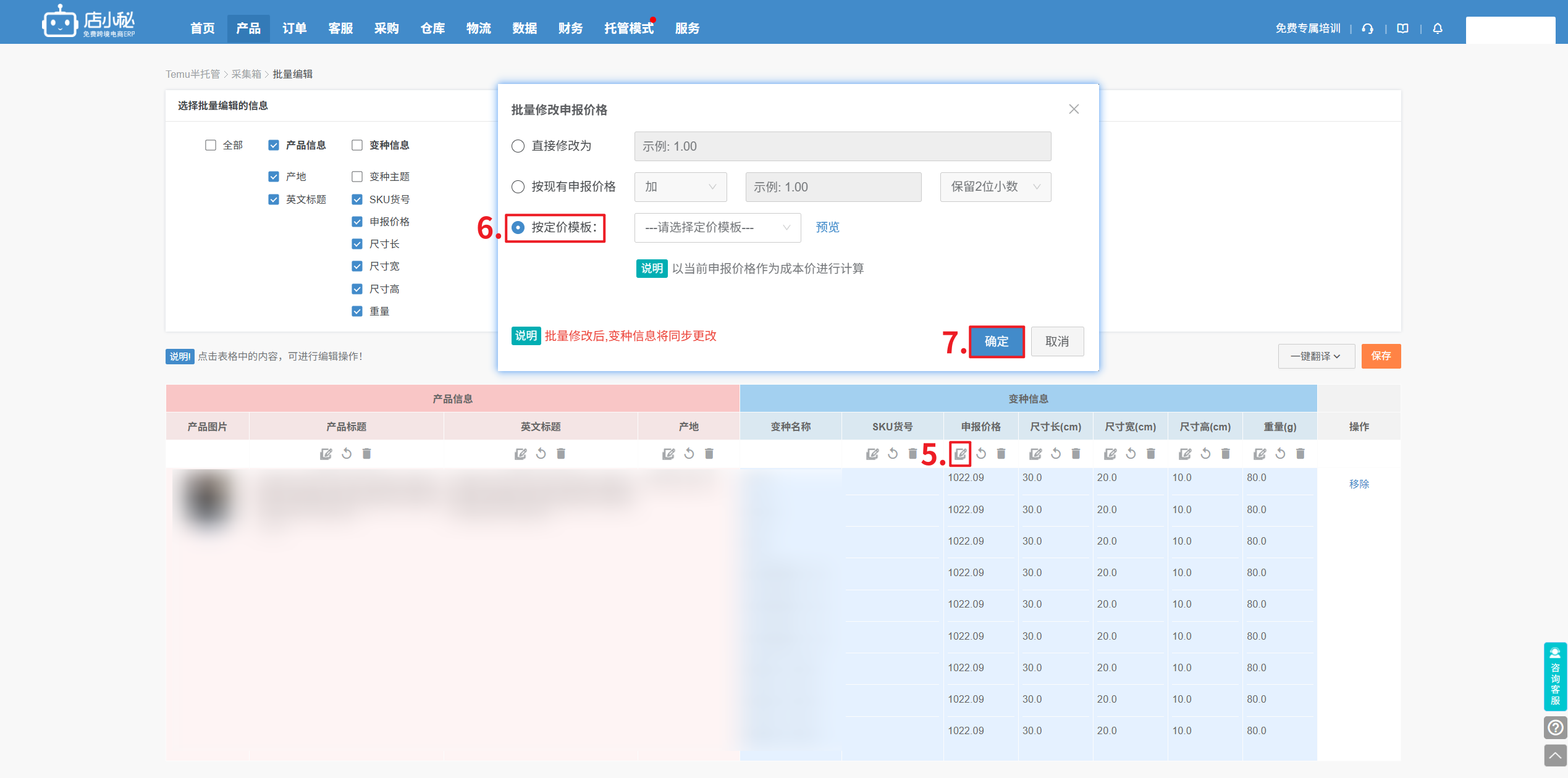Viewport: 1568px width, 778px height.
Task: Click the scroll-to-top arrow icon
Action: 1555,755
